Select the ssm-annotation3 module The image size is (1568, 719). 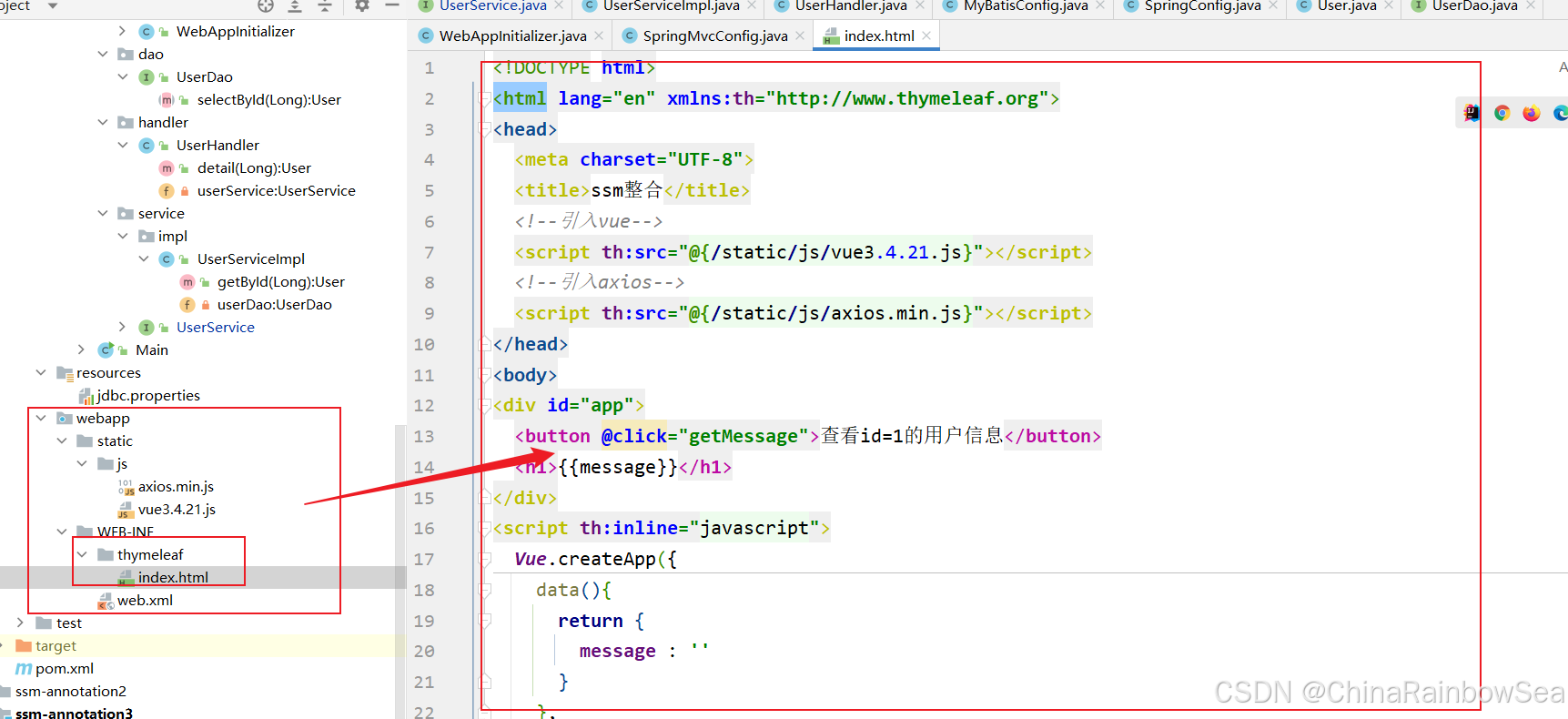[74, 713]
